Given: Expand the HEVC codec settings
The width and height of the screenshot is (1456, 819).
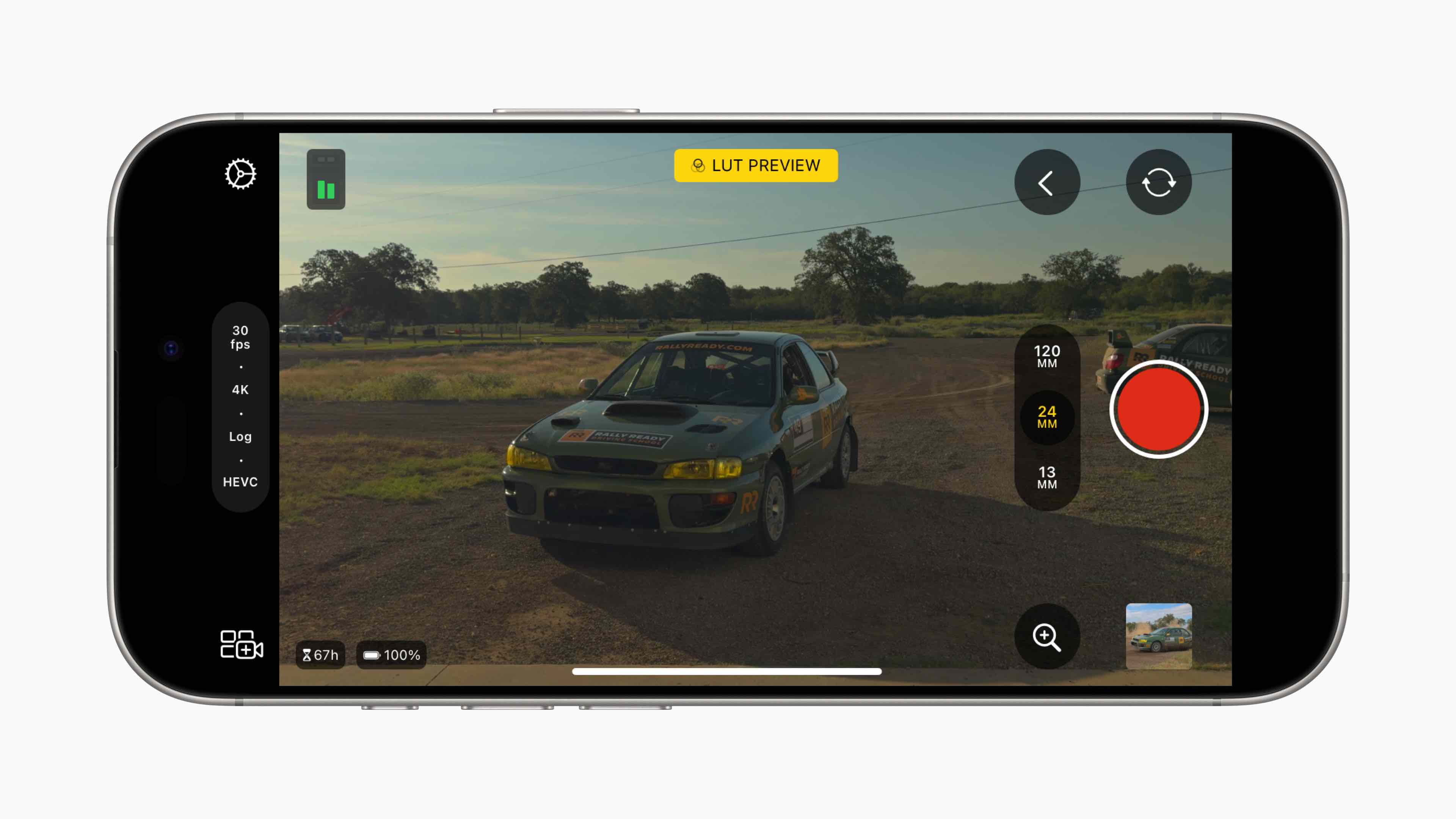Looking at the screenshot, I should pos(240,481).
